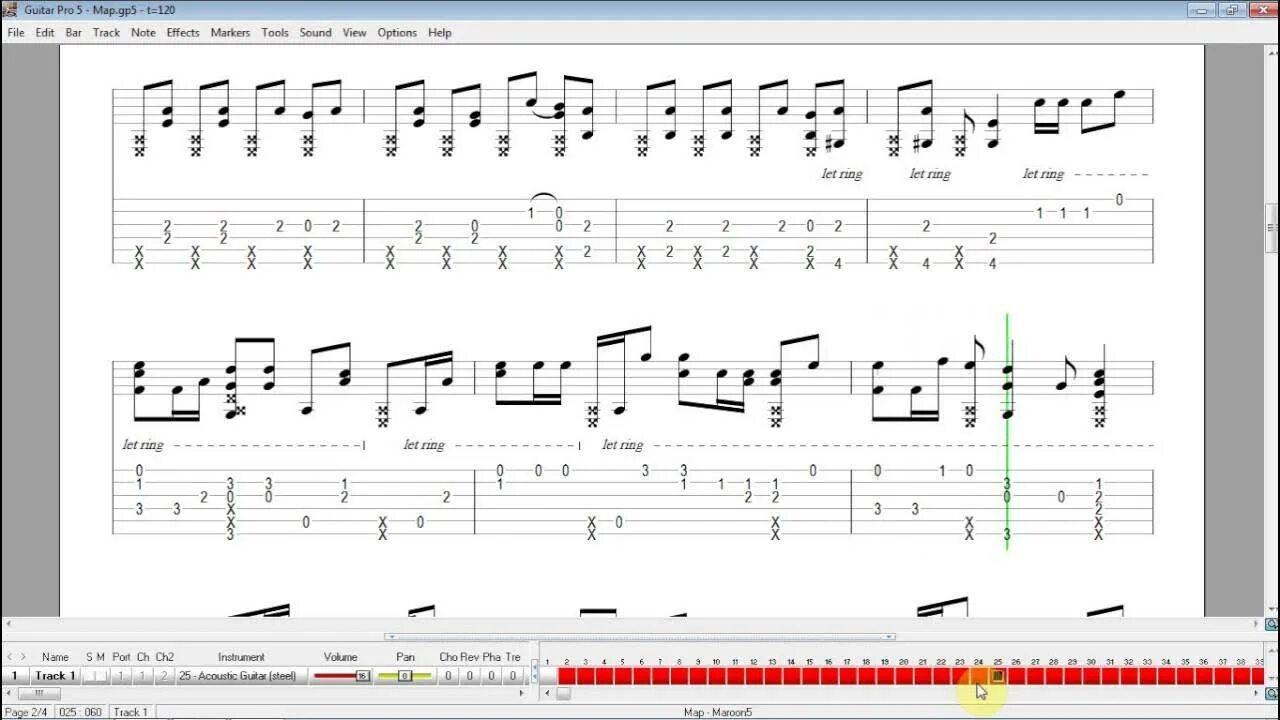The image size is (1280, 720).
Task: Click the Chorus value for Track 1
Action: [x=448, y=676]
